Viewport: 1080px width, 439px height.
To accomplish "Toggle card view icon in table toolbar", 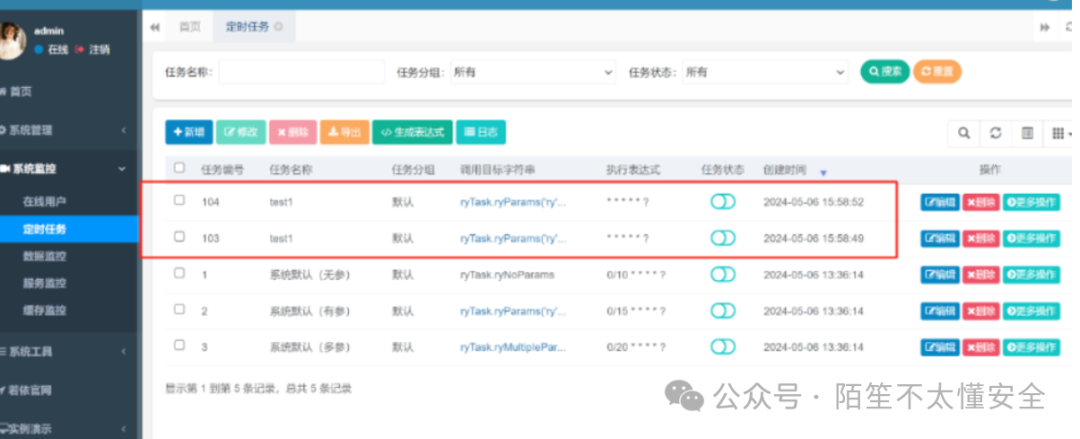I will (x=1027, y=134).
